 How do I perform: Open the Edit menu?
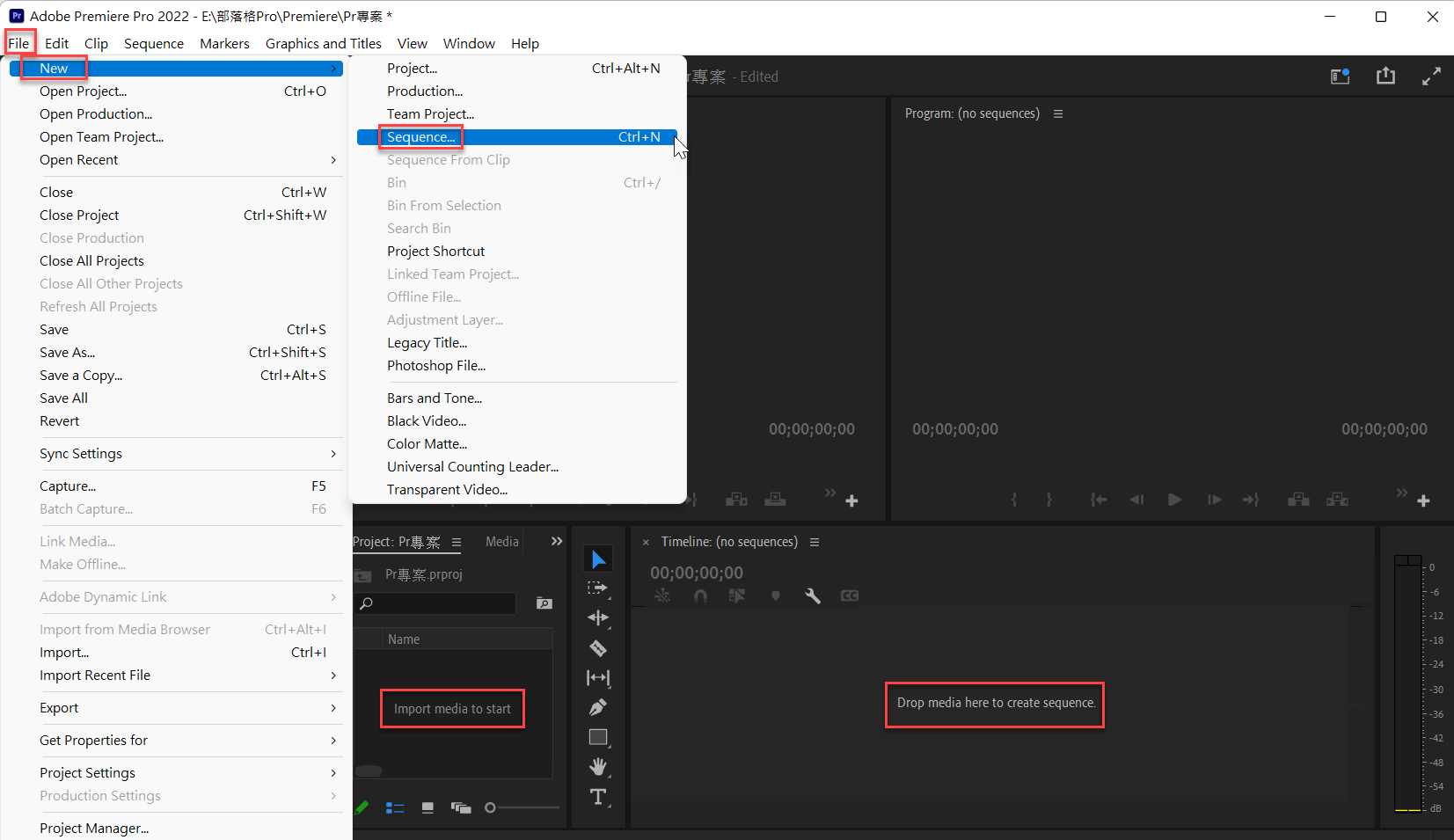tap(56, 43)
